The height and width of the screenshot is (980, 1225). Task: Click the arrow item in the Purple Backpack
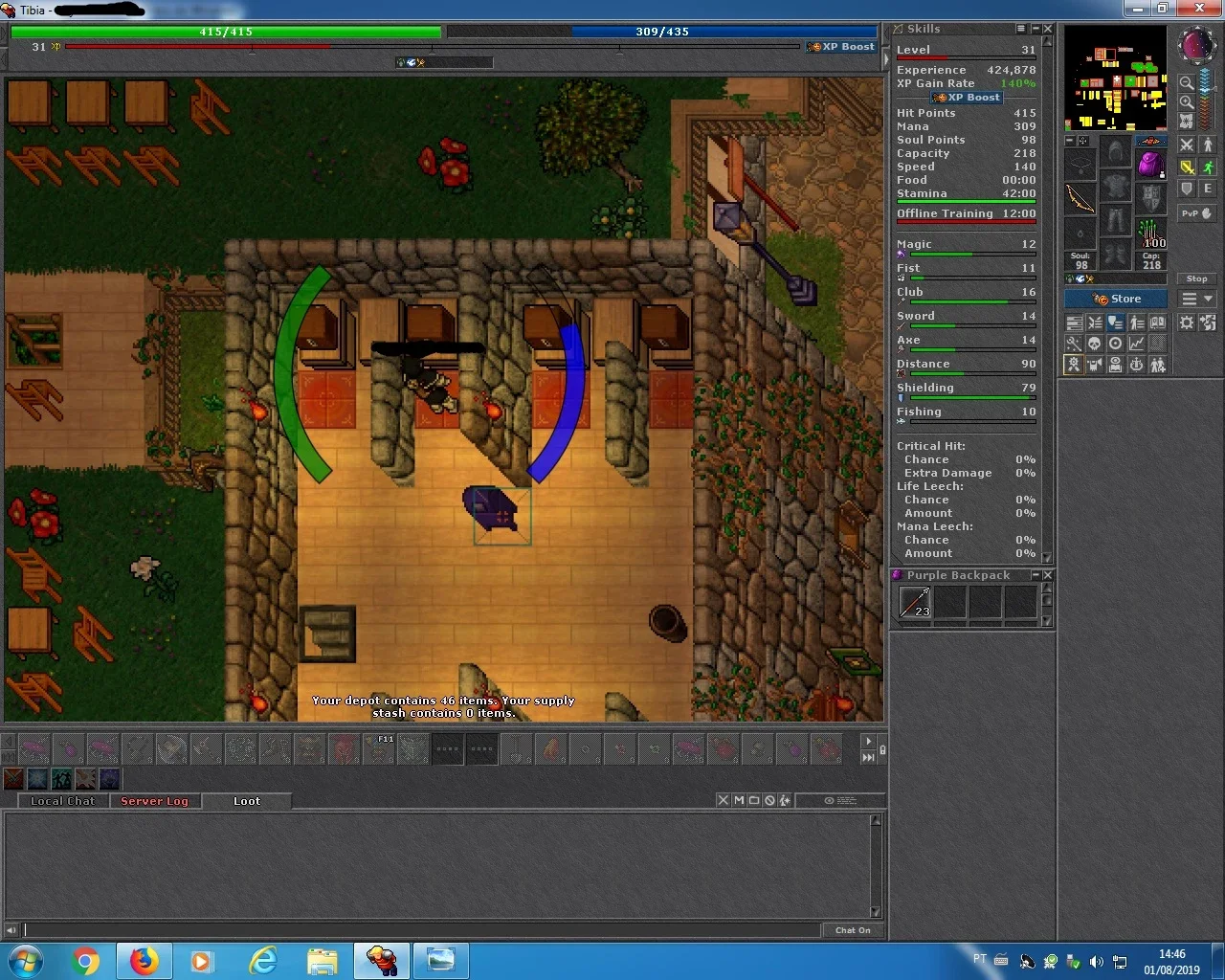(915, 602)
